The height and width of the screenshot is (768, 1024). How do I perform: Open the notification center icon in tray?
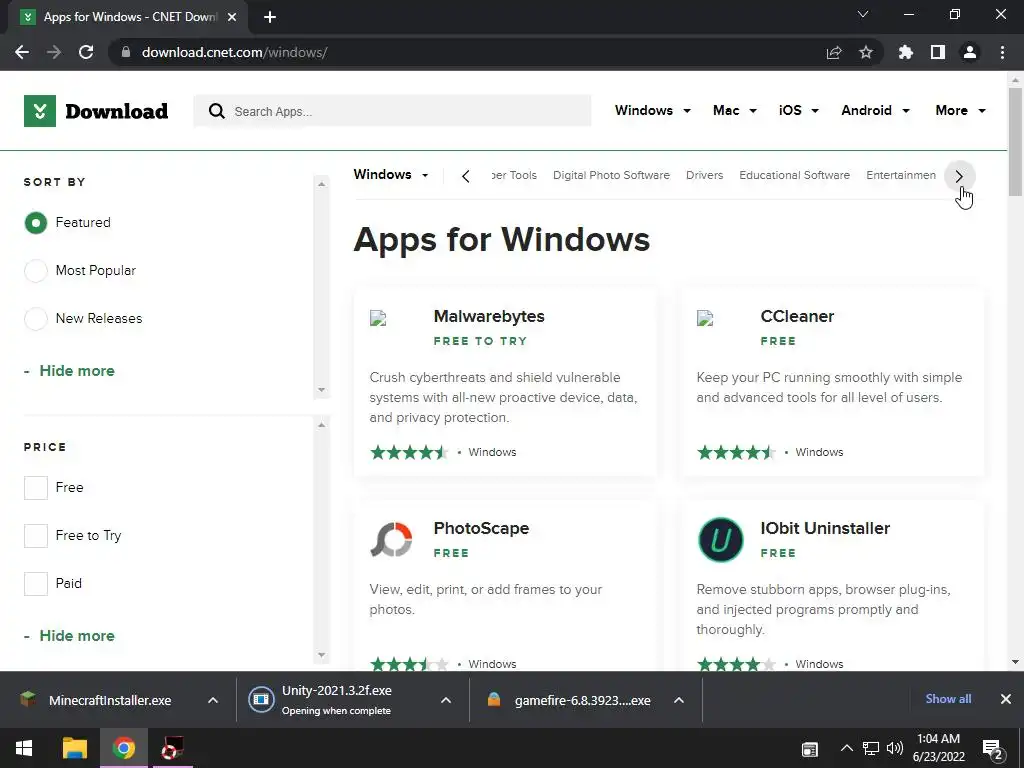[992, 750]
